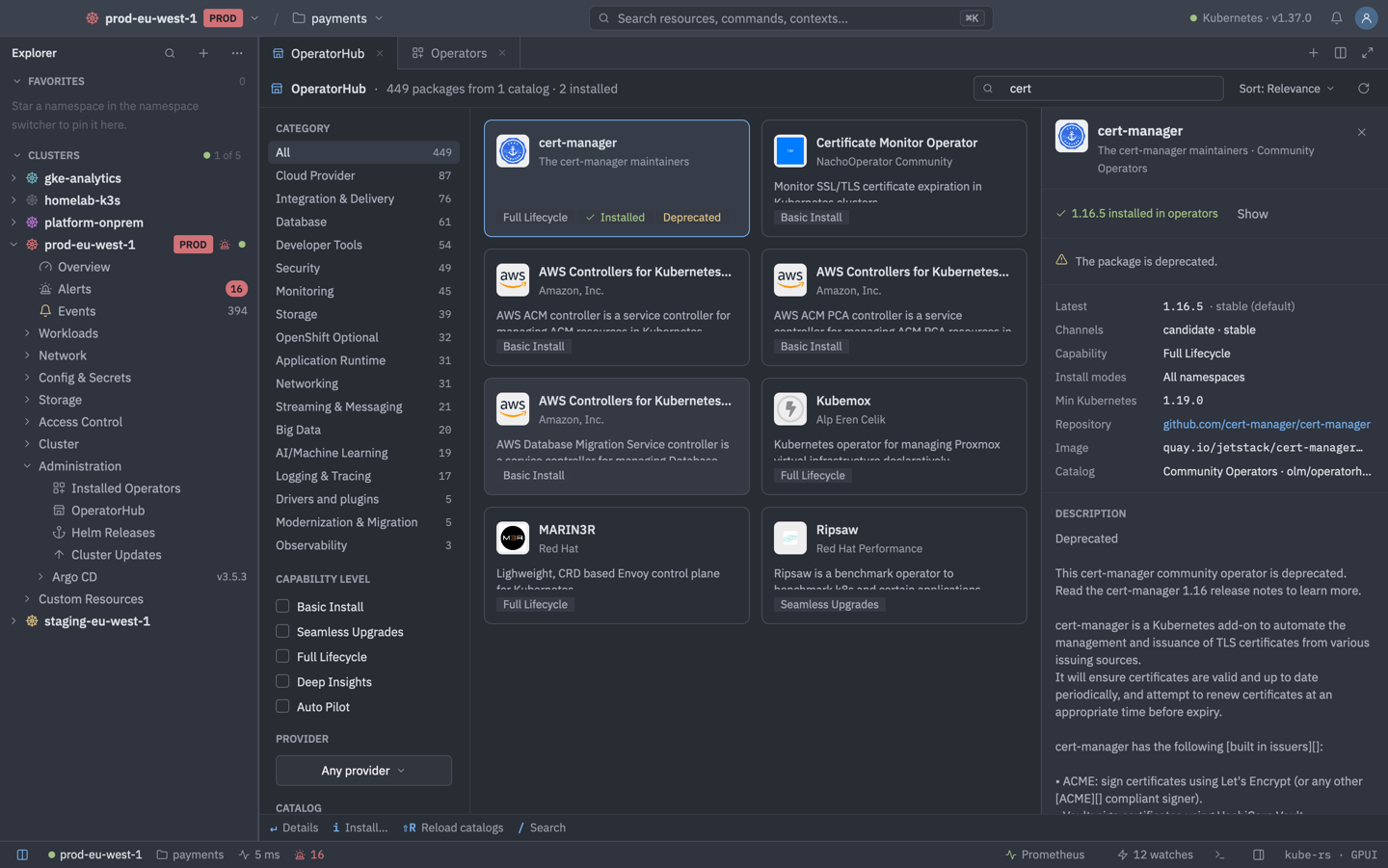The width and height of the screenshot is (1388, 868).
Task: Click the Explorer add plus icon
Action: click(x=203, y=53)
